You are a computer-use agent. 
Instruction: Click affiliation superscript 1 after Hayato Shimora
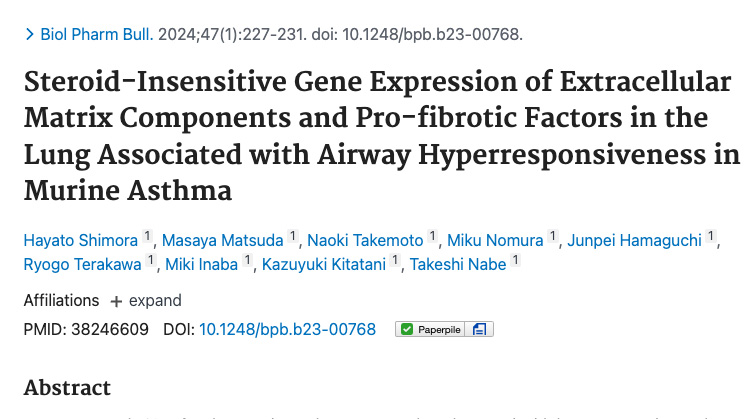pyautogui.click(x=146, y=236)
